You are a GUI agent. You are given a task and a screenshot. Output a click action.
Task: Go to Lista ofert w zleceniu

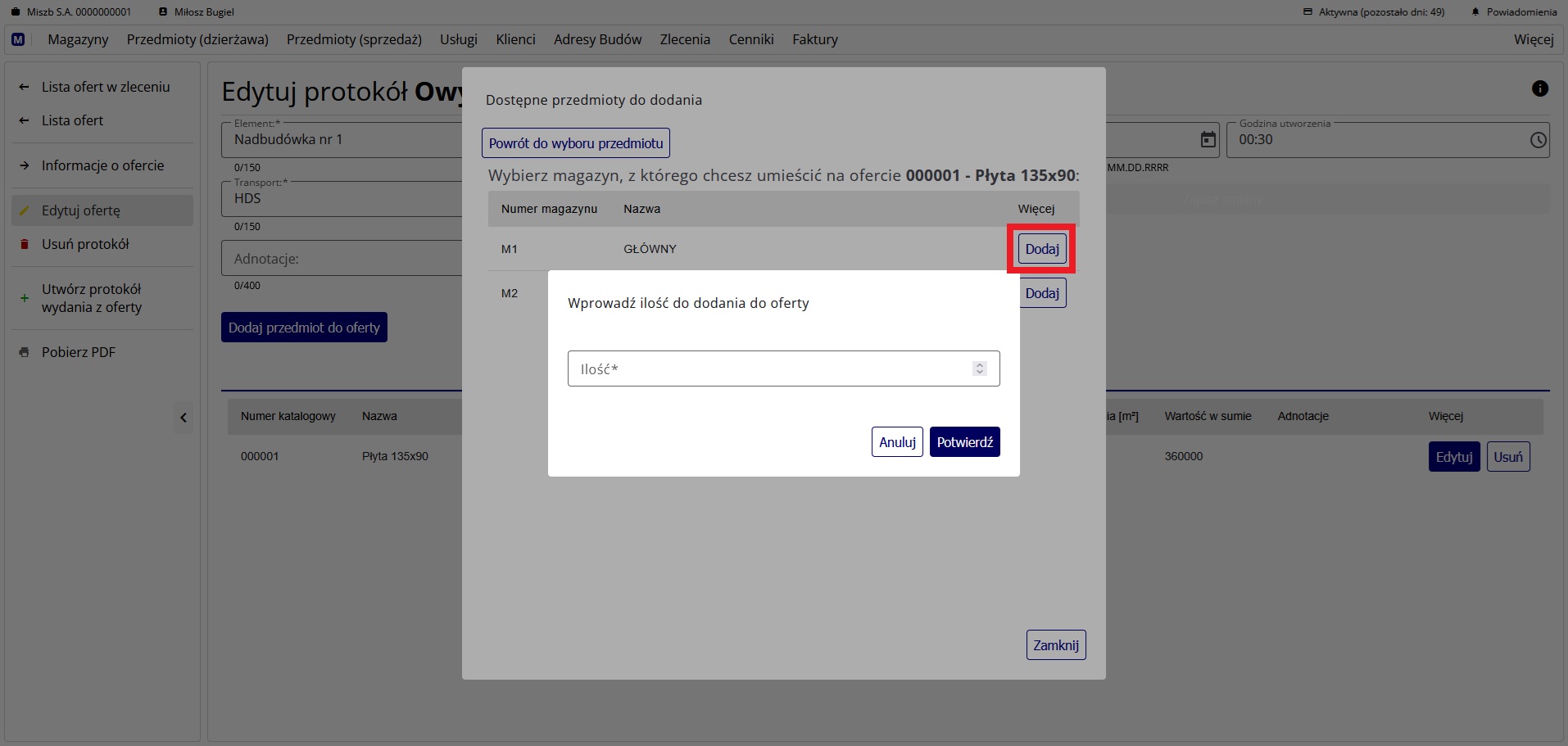coord(105,87)
